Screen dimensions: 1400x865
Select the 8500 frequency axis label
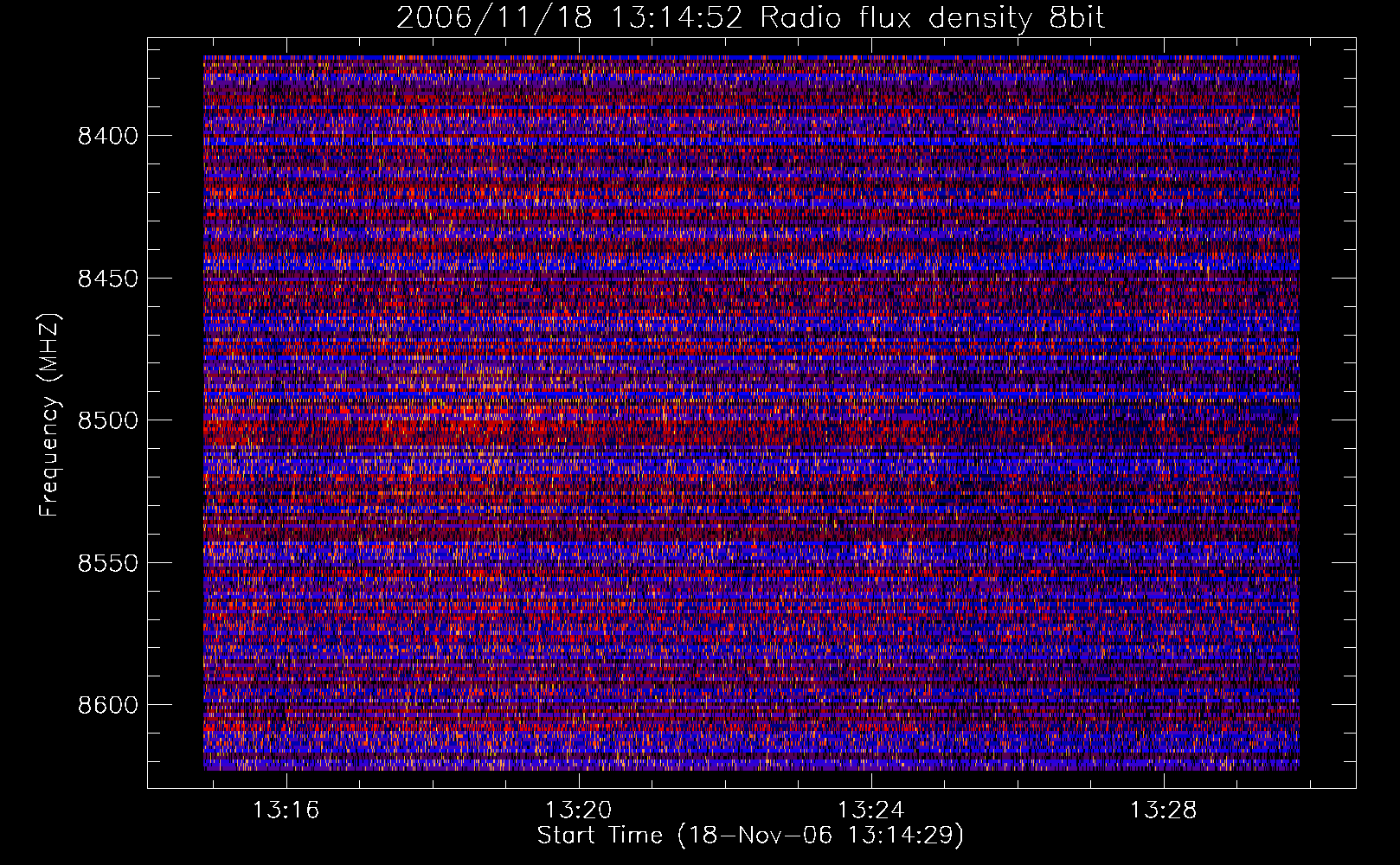pos(108,420)
